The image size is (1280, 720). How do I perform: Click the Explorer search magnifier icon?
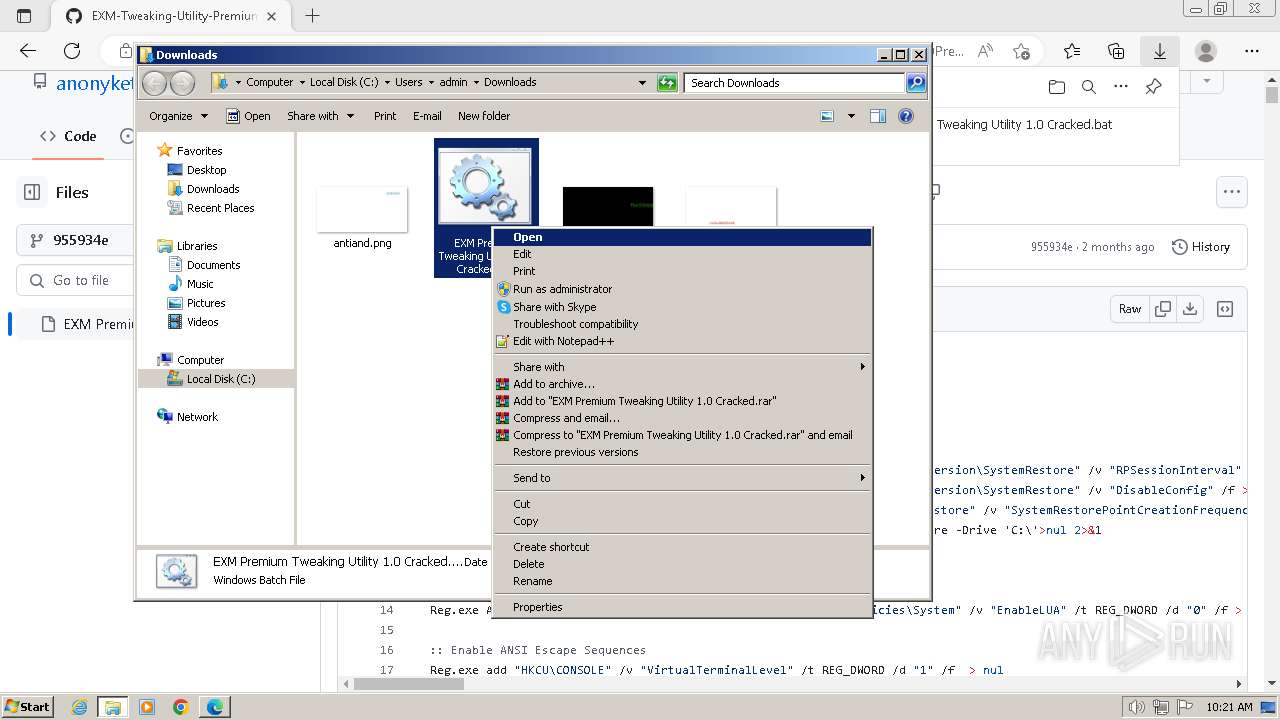[916, 83]
